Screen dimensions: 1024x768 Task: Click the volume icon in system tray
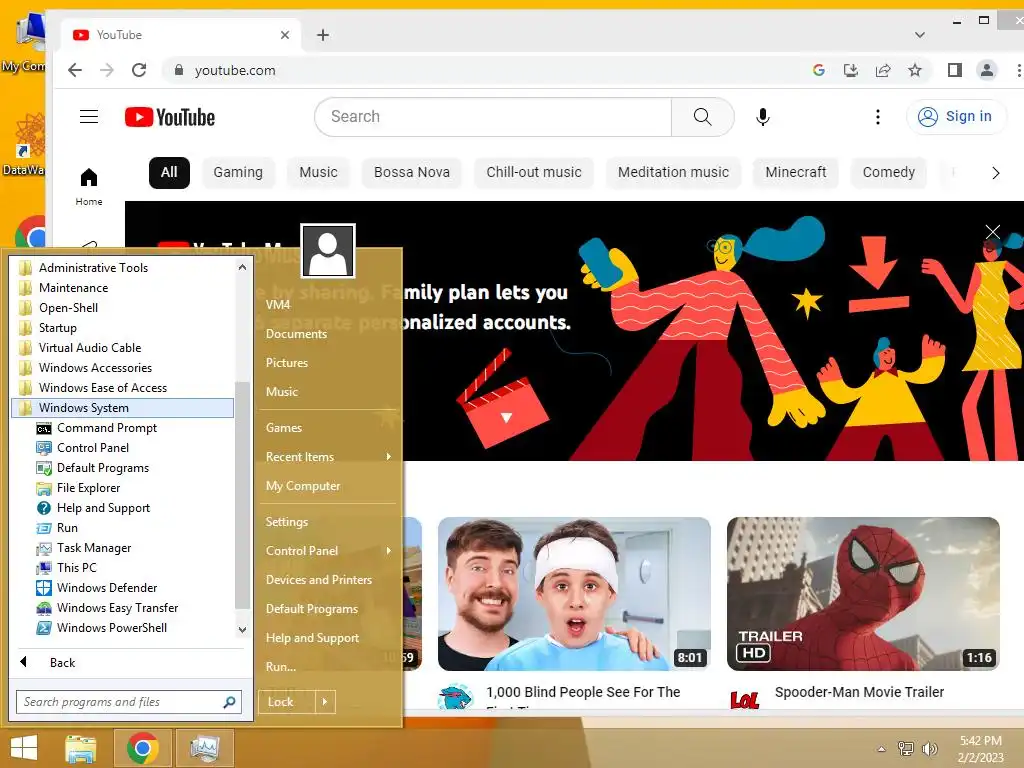[x=929, y=749]
